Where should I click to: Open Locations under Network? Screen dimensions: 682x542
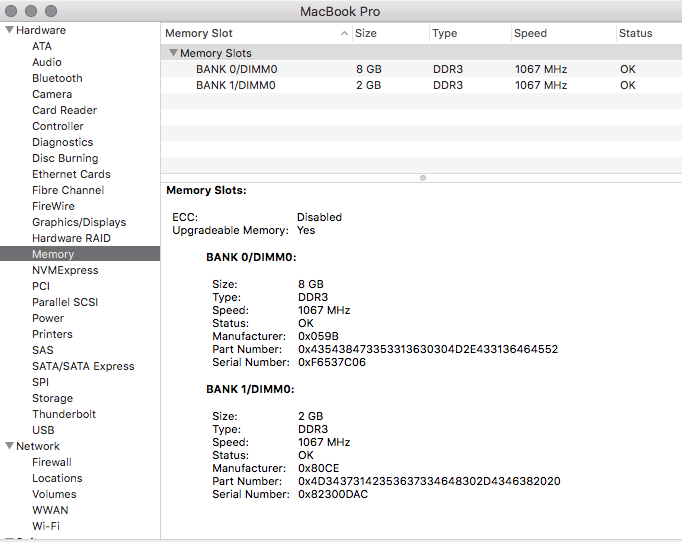(x=57, y=478)
